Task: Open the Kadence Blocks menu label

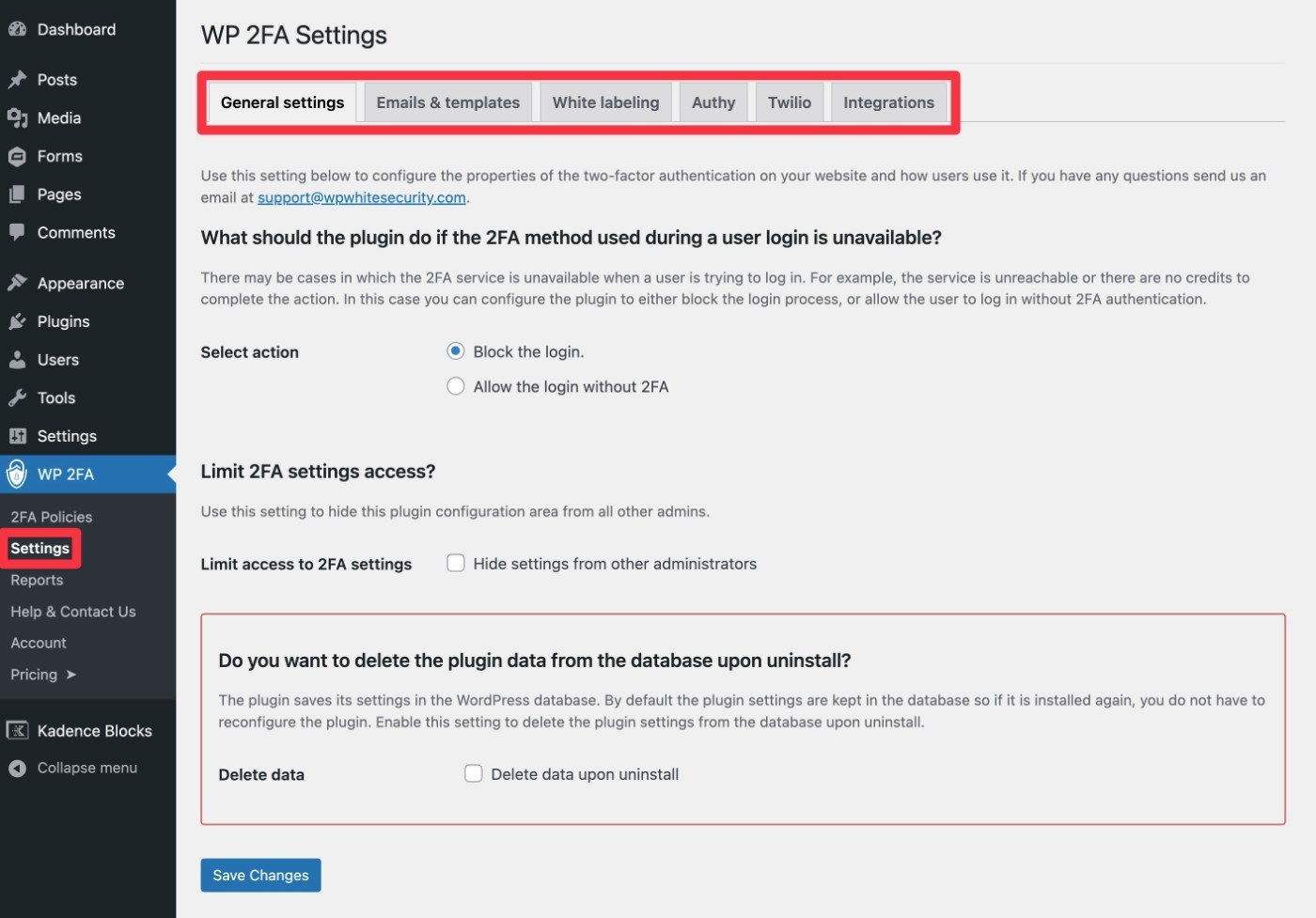Action: click(x=95, y=730)
